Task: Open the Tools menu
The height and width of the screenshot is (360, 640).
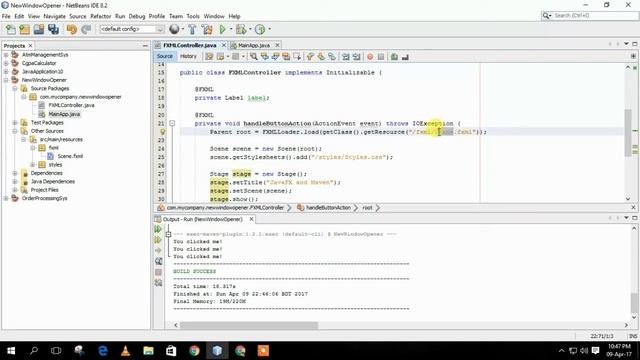Action: click(193, 16)
